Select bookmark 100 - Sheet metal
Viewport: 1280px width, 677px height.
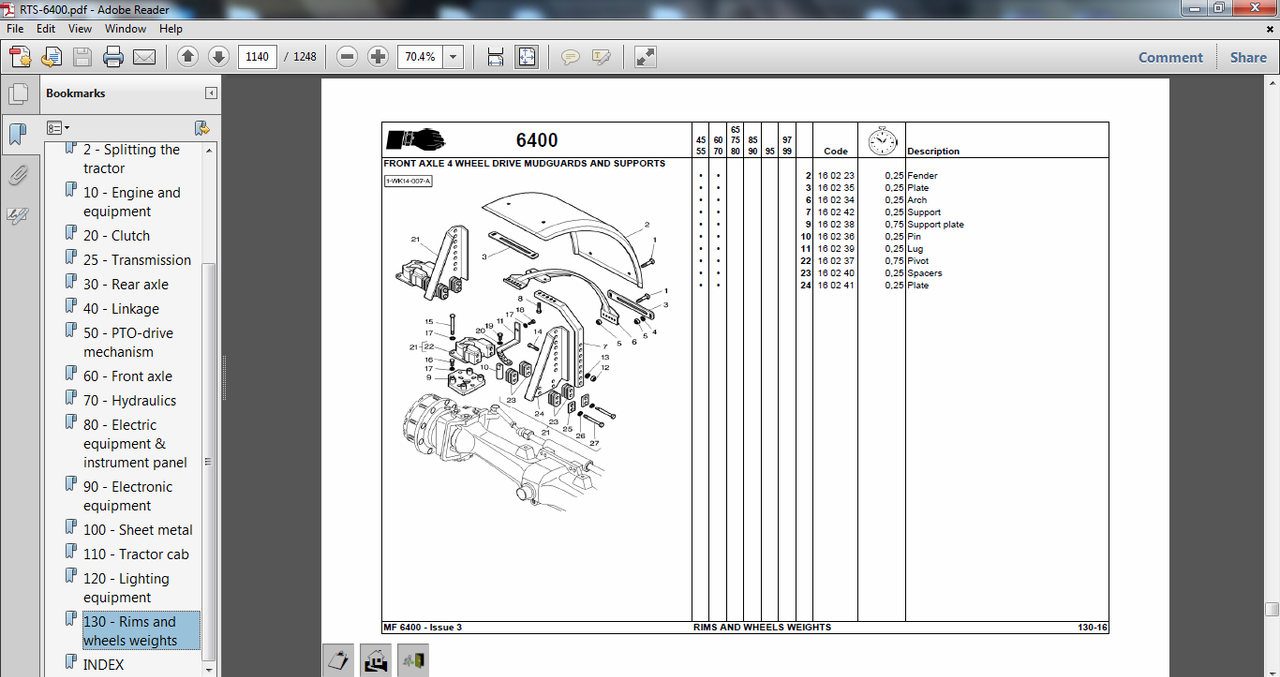tap(138, 530)
